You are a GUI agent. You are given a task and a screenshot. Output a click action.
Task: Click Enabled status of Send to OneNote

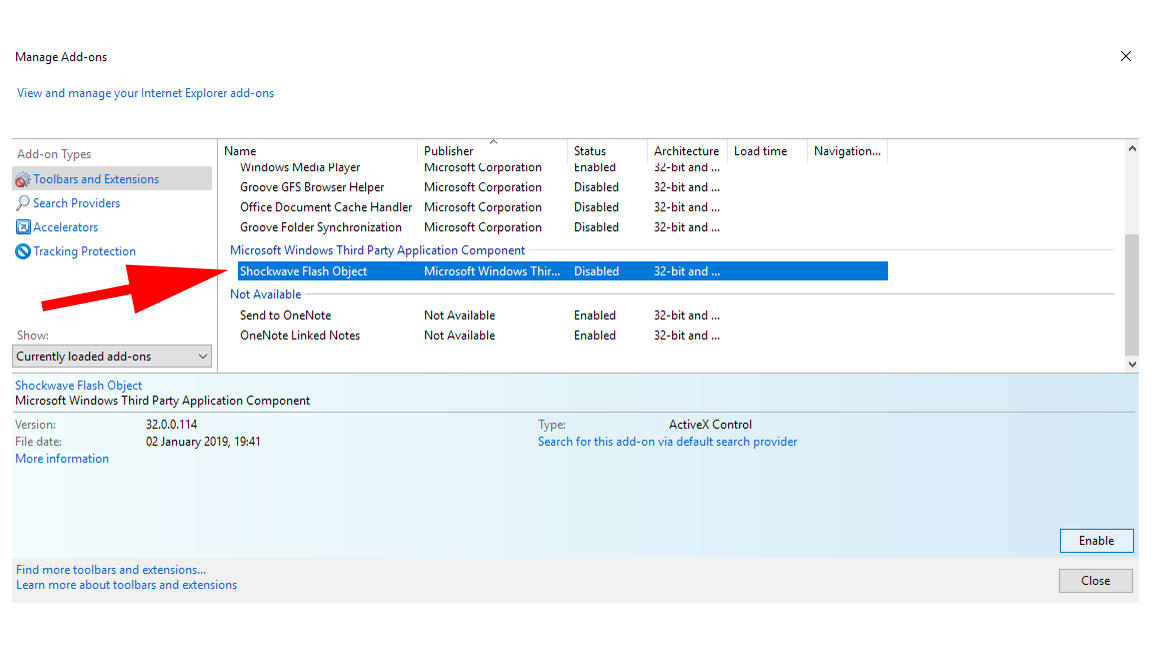tap(595, 315)
